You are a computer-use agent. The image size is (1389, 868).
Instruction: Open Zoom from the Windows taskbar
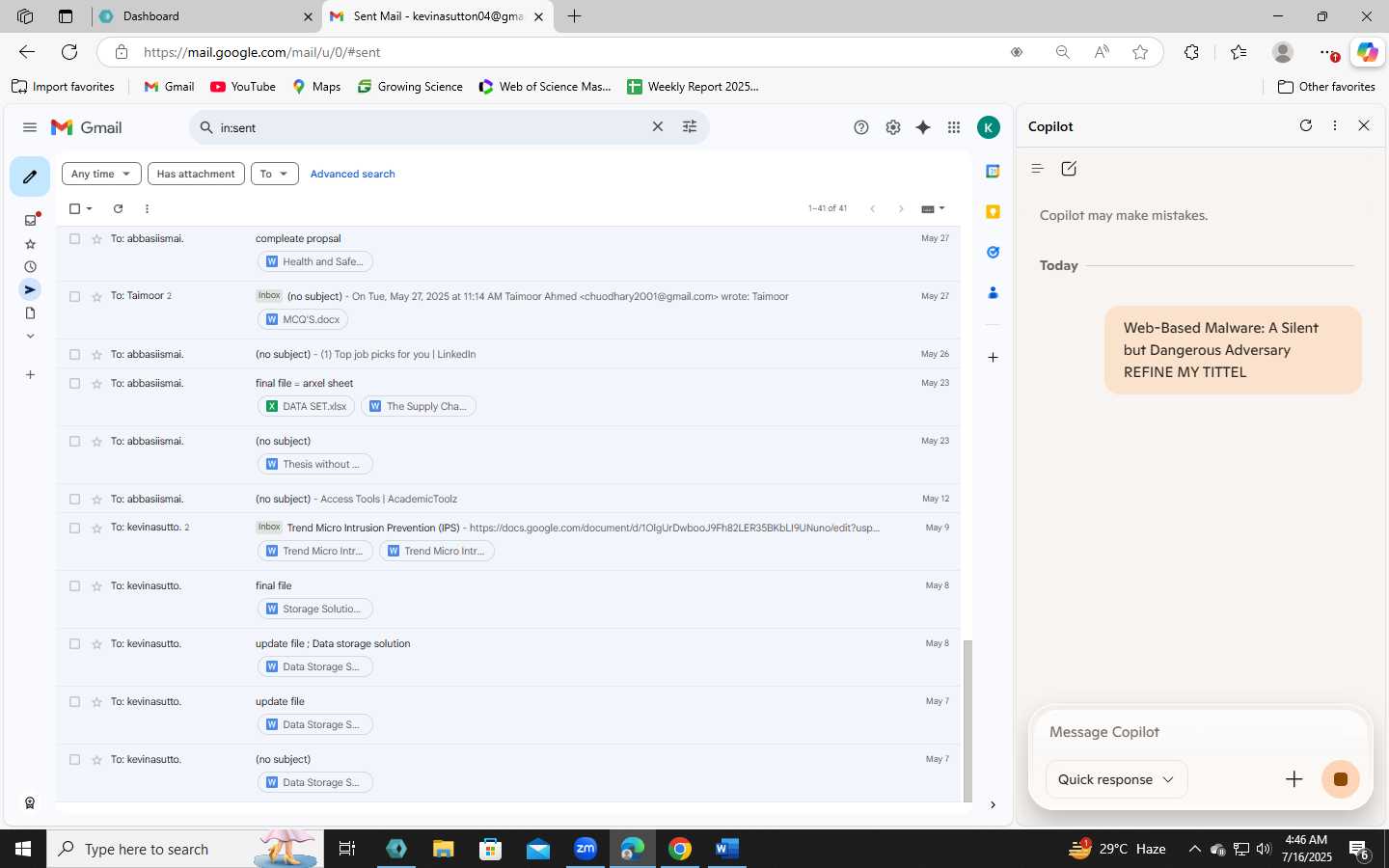pyautogui.click(x=586, y=849)
